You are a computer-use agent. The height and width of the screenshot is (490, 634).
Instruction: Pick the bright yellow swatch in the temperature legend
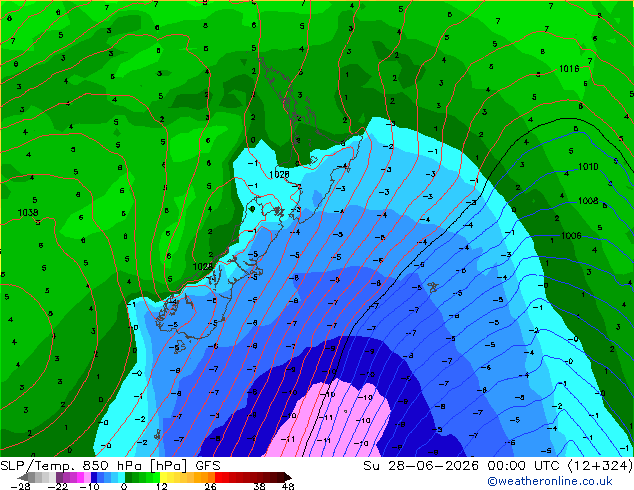point(164,478)
